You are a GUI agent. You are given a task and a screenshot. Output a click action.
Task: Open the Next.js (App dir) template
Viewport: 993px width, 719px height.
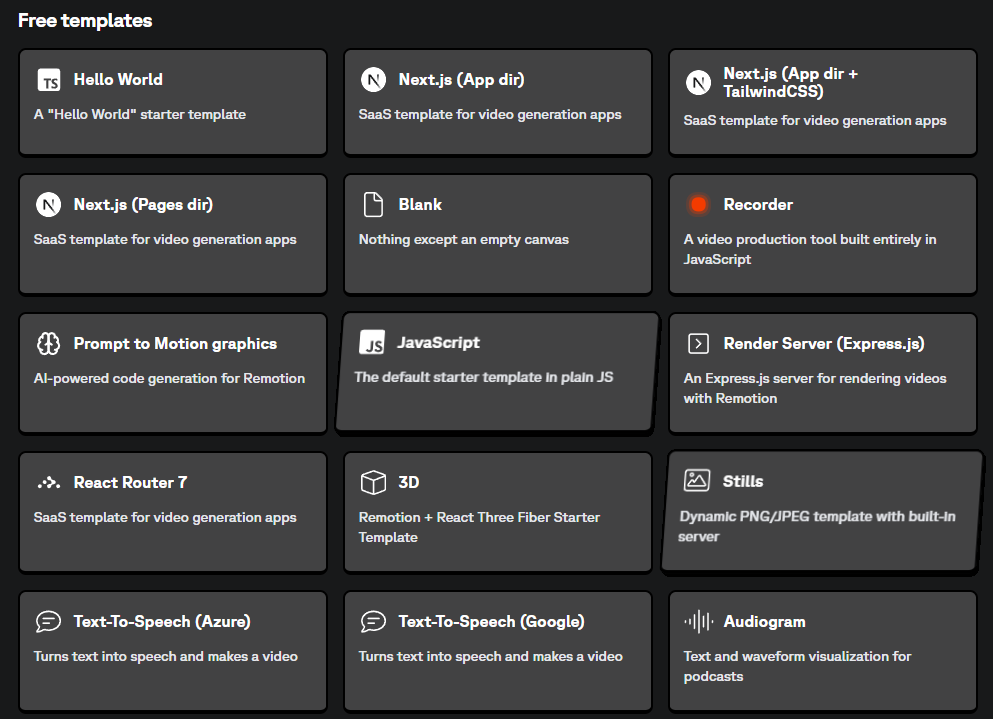pyautogui.click(x=498, y=102)
